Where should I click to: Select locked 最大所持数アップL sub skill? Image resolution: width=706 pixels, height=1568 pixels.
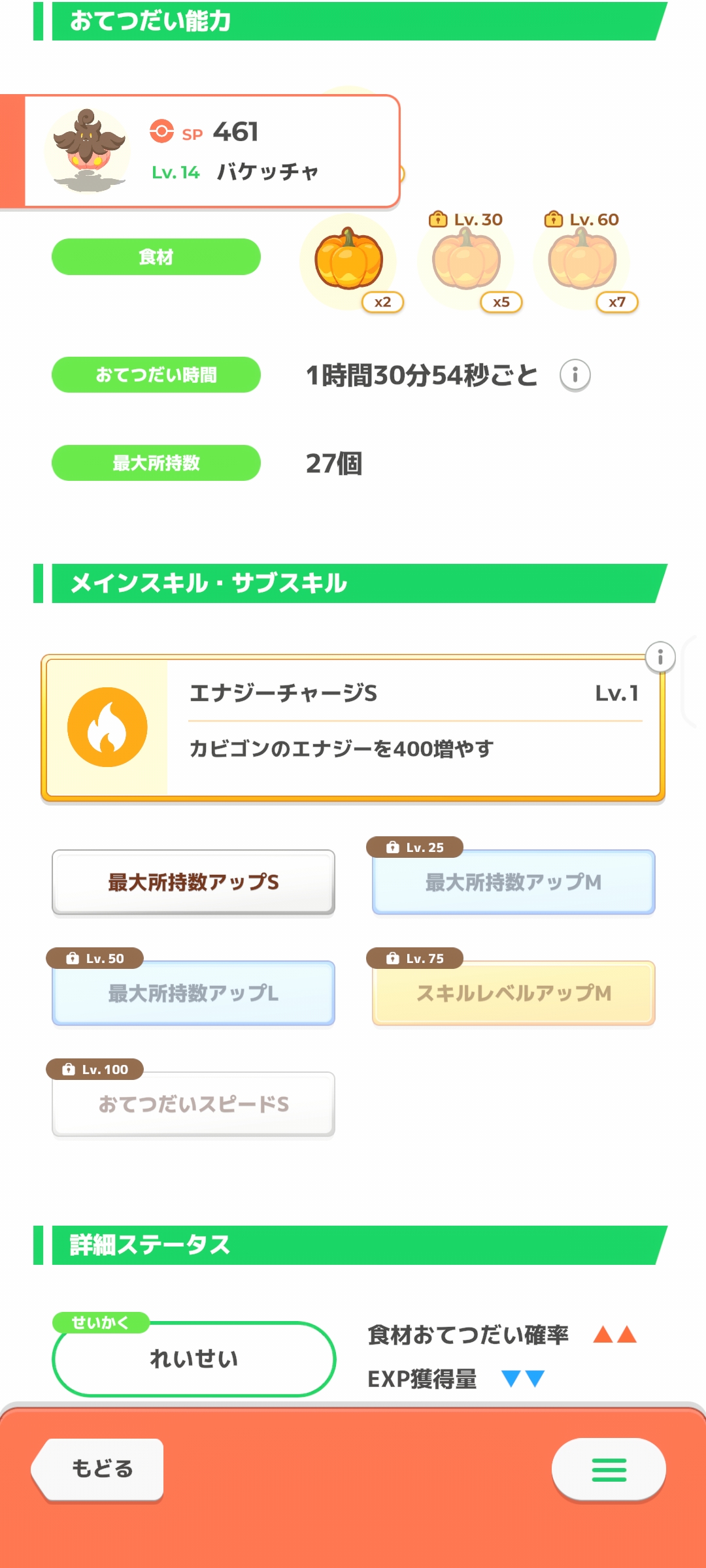[x=193, y=993]
